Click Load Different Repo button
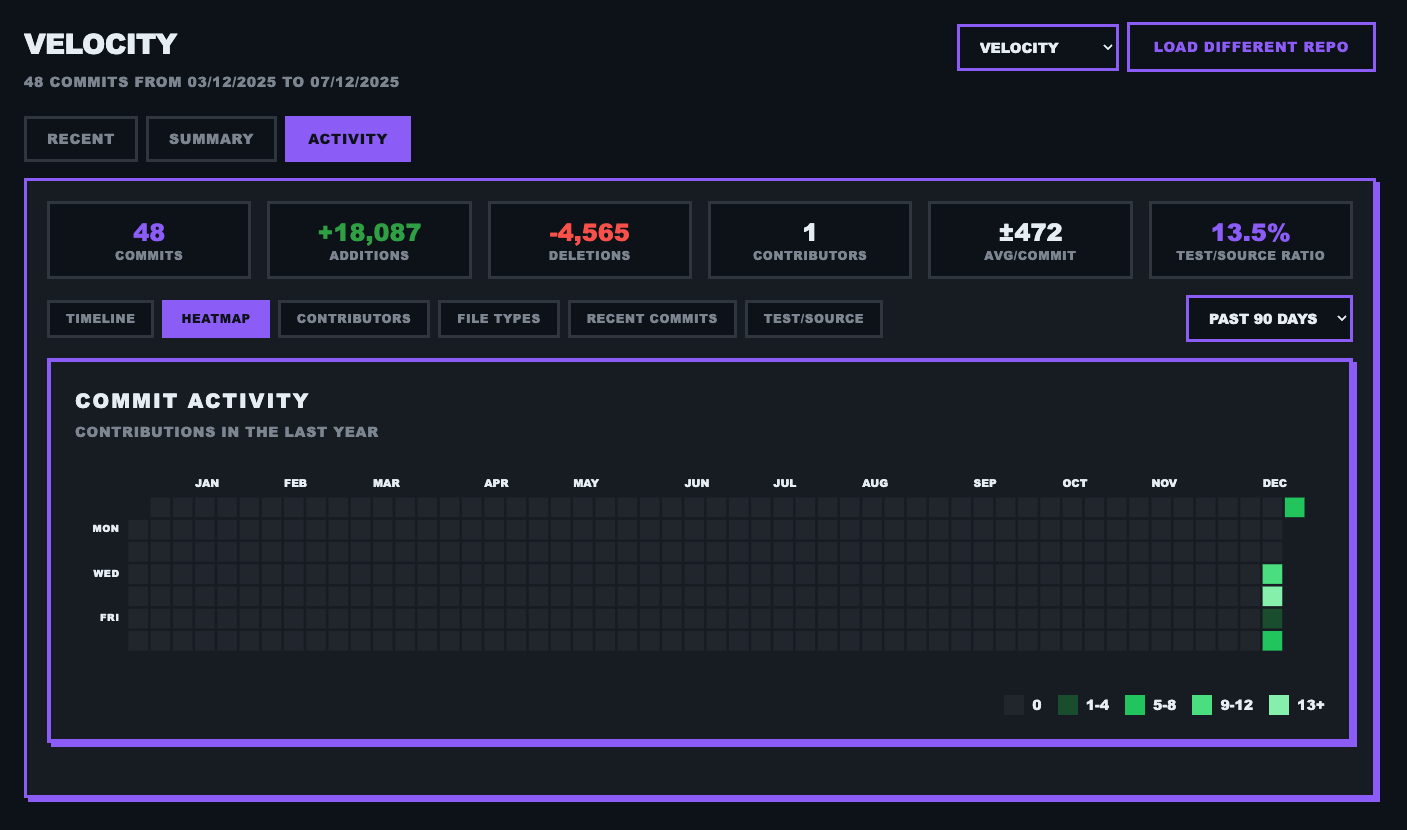This screenshot has height=830, width=1407. click(x=1250, y=47)
